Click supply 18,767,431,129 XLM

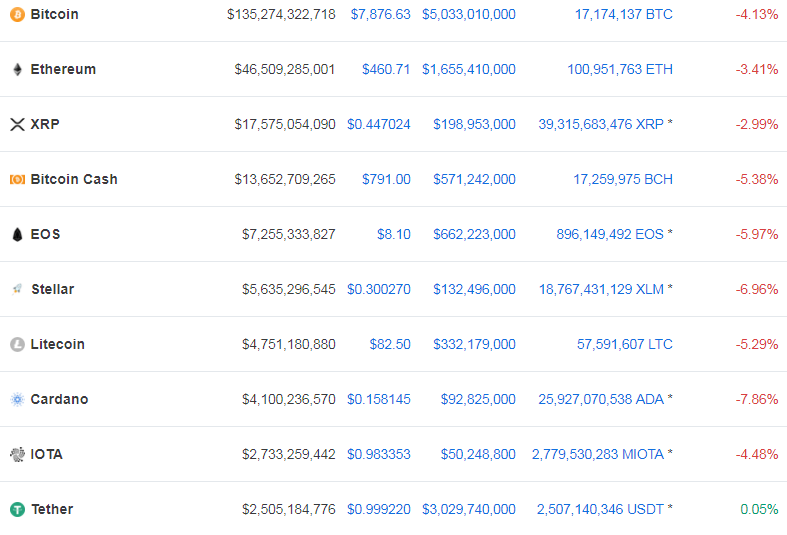point(601,289)
